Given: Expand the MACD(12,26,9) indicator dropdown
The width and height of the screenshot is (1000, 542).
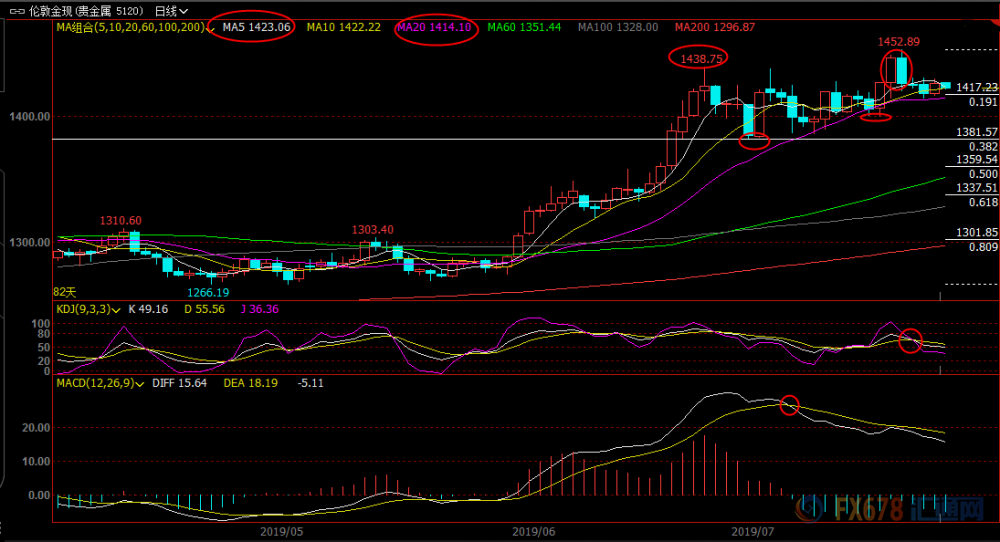Looking at the screenshot, I should click(x=140, y=384).
